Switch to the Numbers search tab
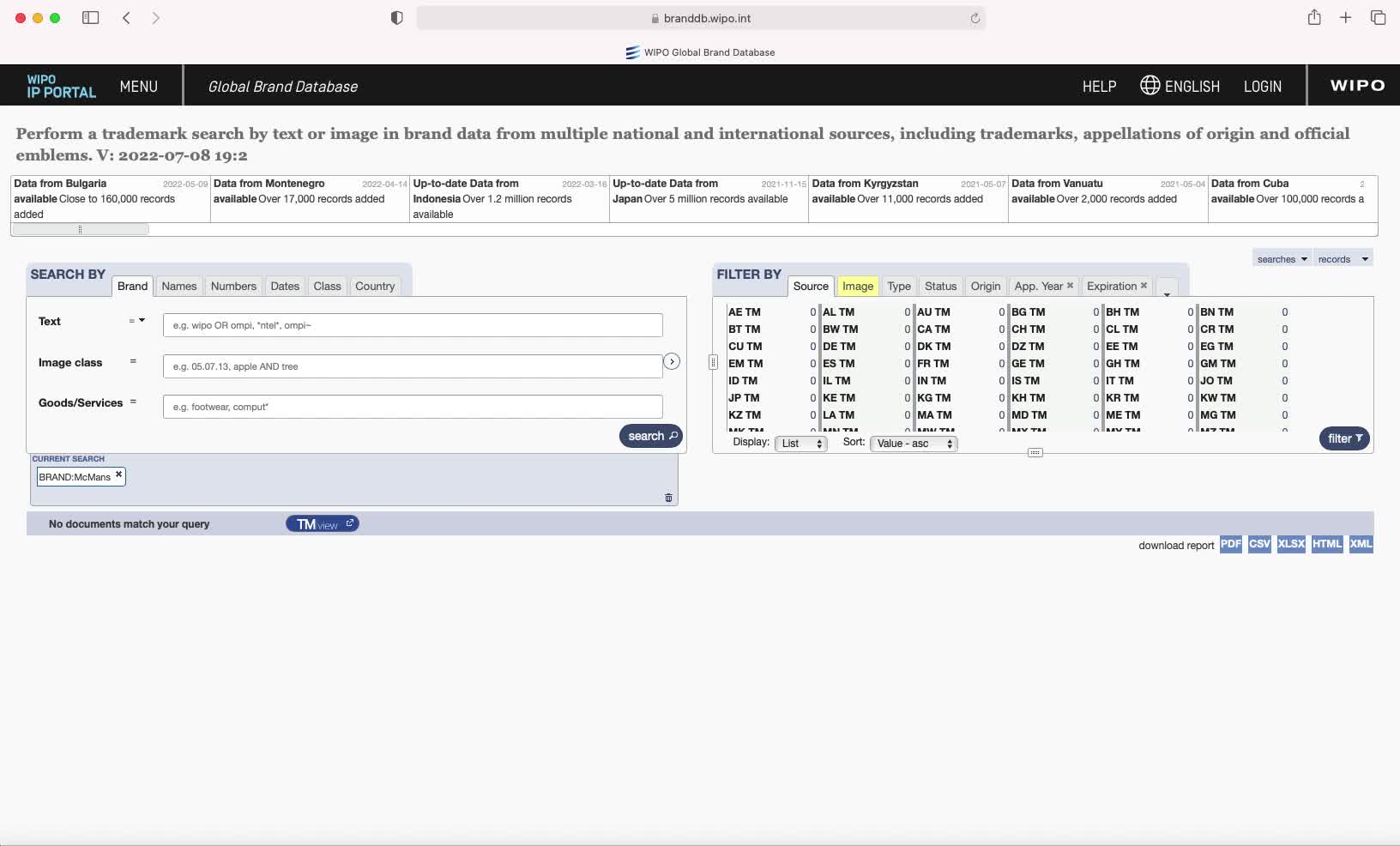This screenshot has width=1400, height=846. [233, 287]
